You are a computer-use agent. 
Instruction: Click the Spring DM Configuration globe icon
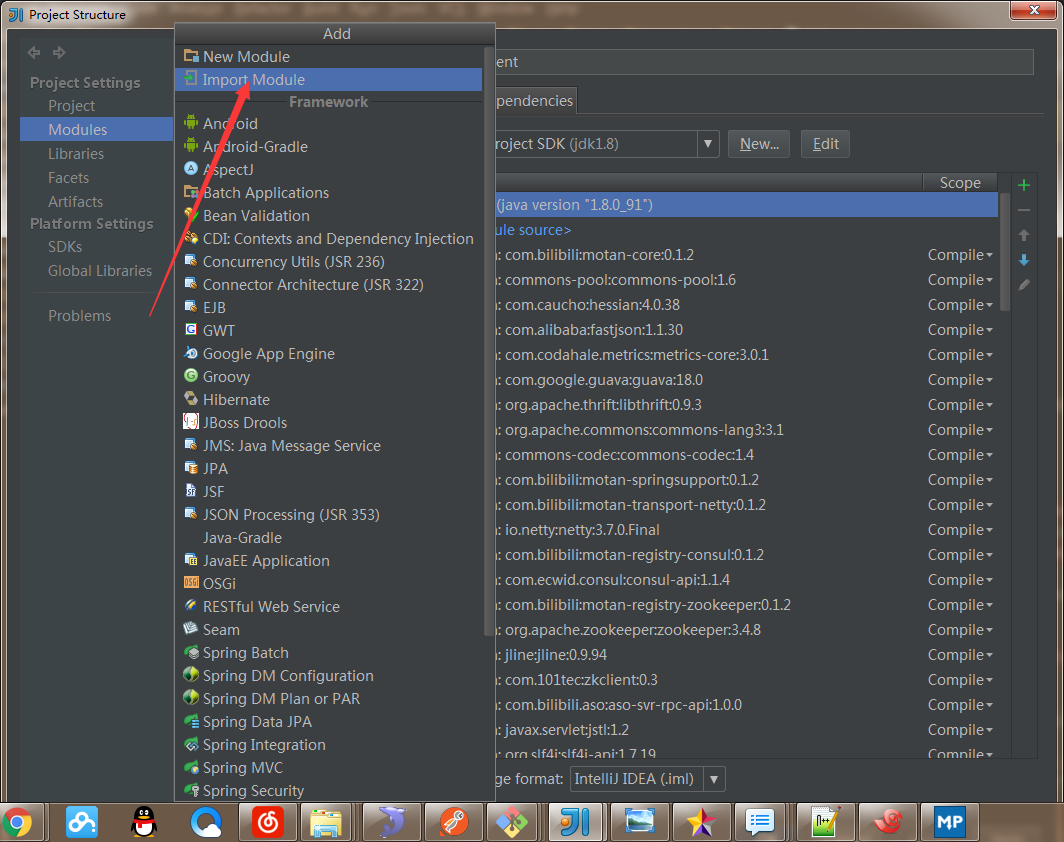click(191, 675)
